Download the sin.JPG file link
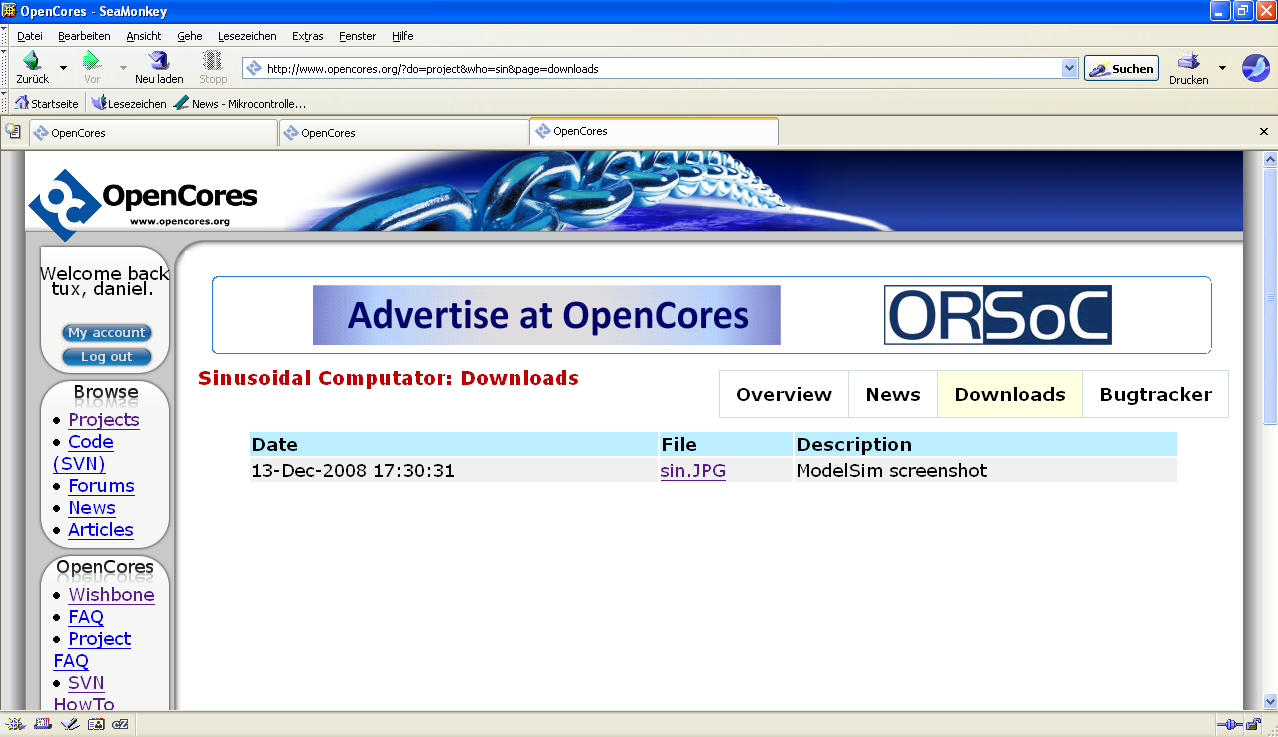1278x737 pixels. (693, 471)
